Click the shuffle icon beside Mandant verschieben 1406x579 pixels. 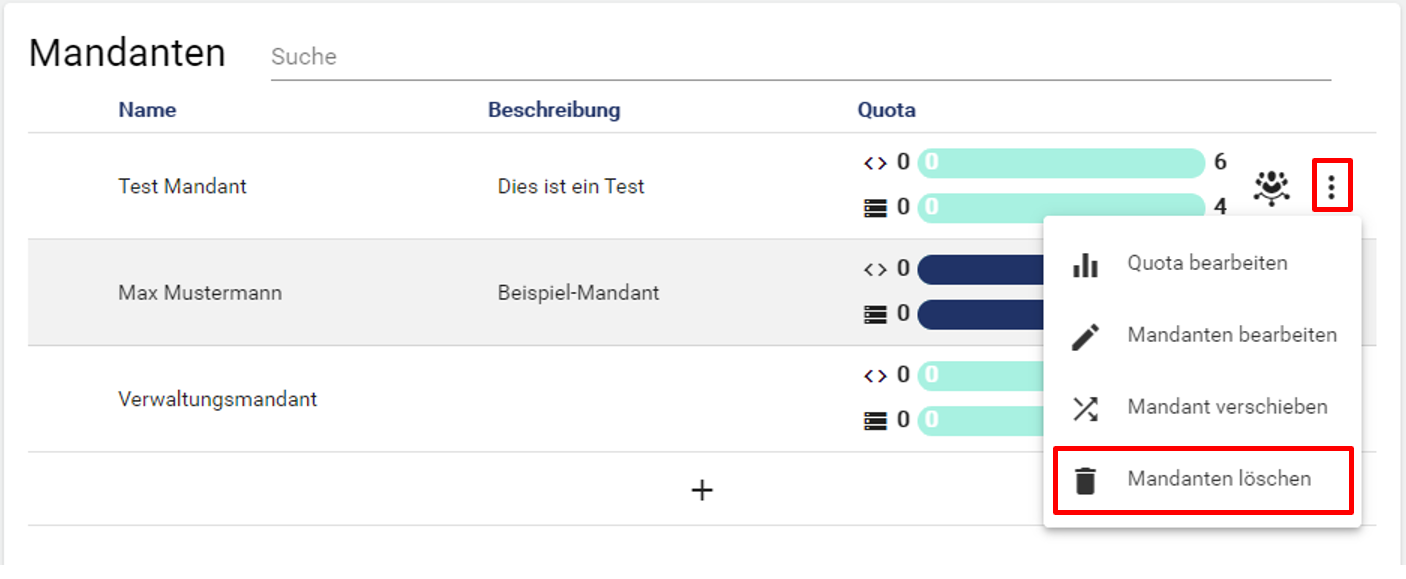1085,408
